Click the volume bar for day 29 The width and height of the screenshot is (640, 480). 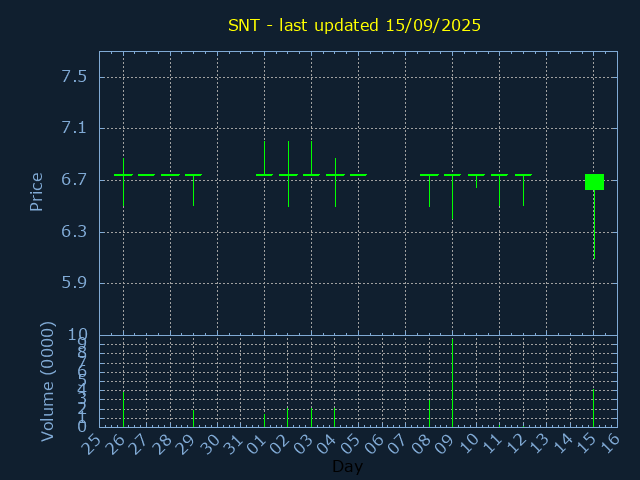pos(193,418)
